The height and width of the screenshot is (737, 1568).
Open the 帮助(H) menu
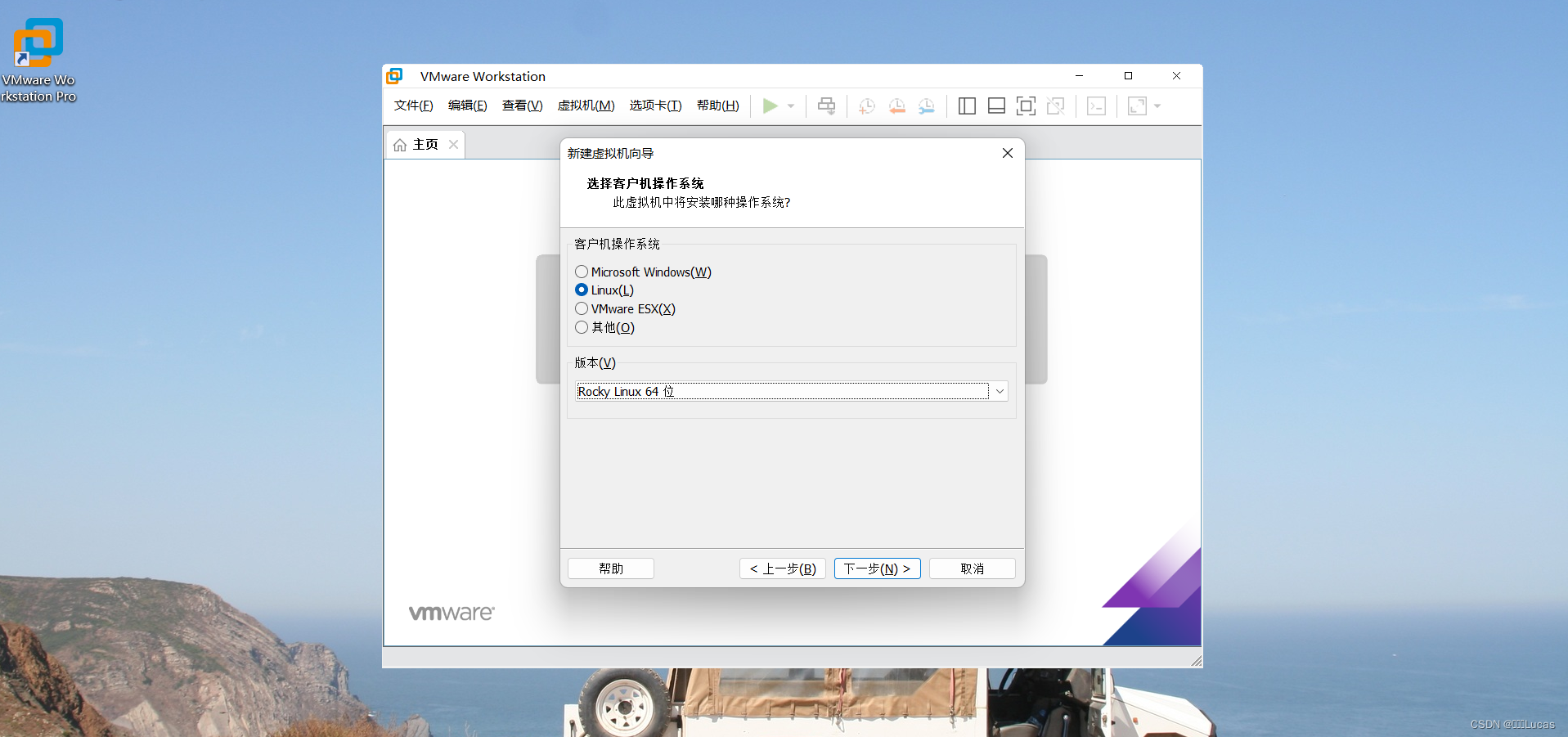tap(718, 106)
